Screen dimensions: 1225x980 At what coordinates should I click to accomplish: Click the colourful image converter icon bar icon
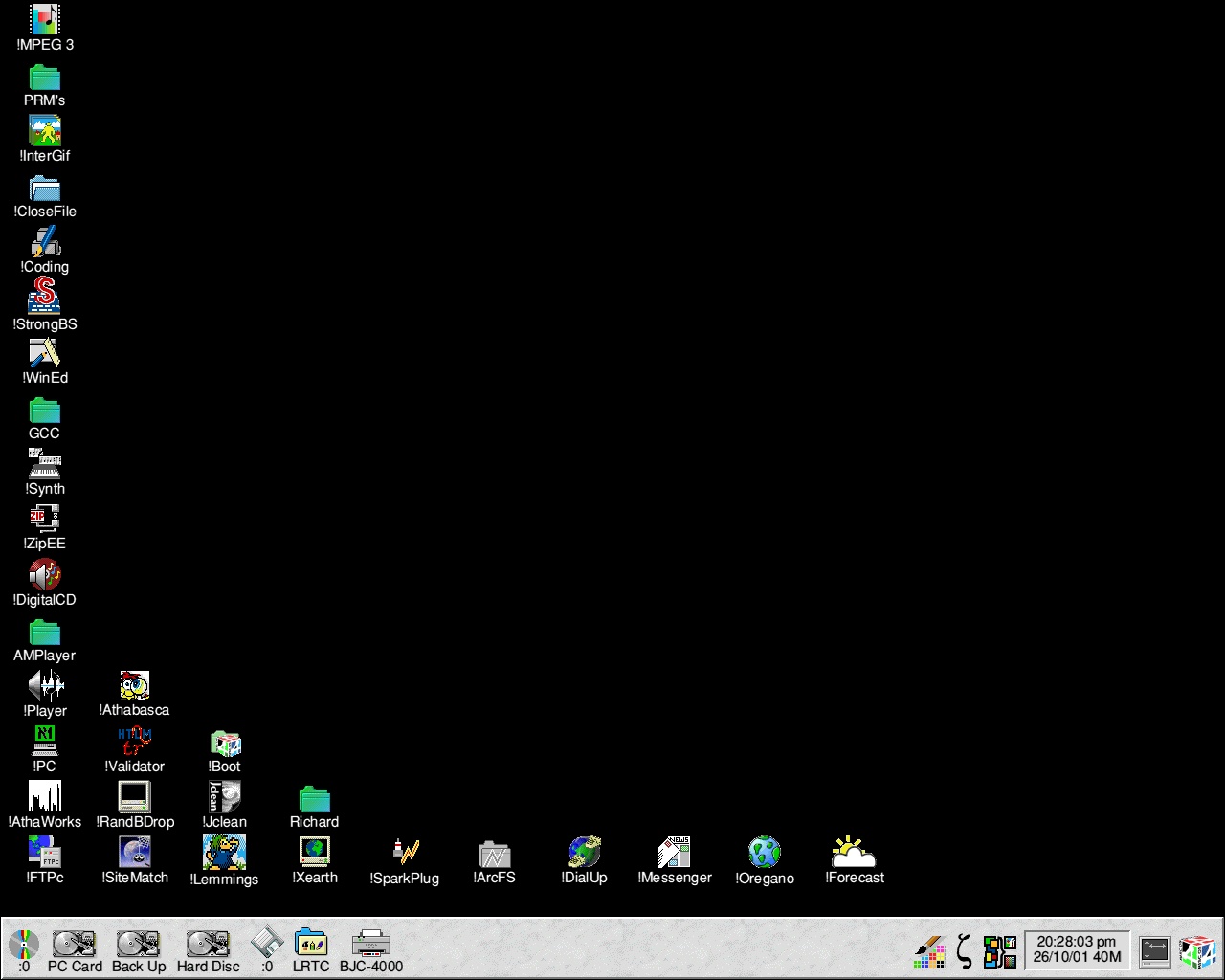pos(1000,951)
